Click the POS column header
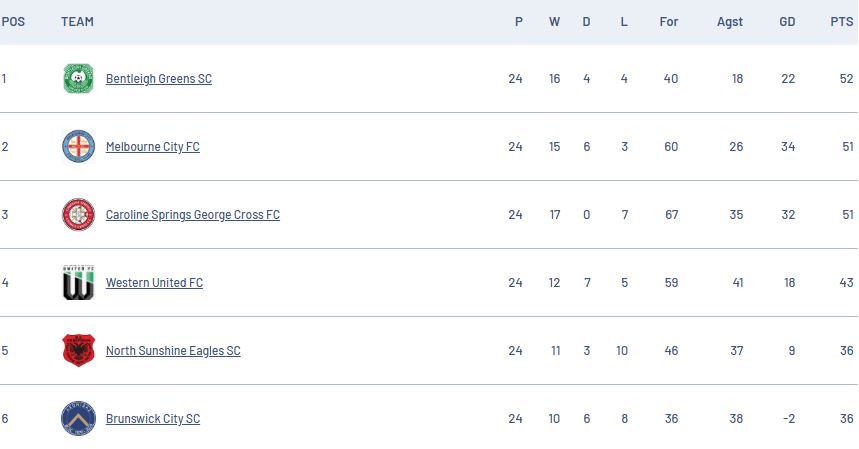 click(13, 22)
